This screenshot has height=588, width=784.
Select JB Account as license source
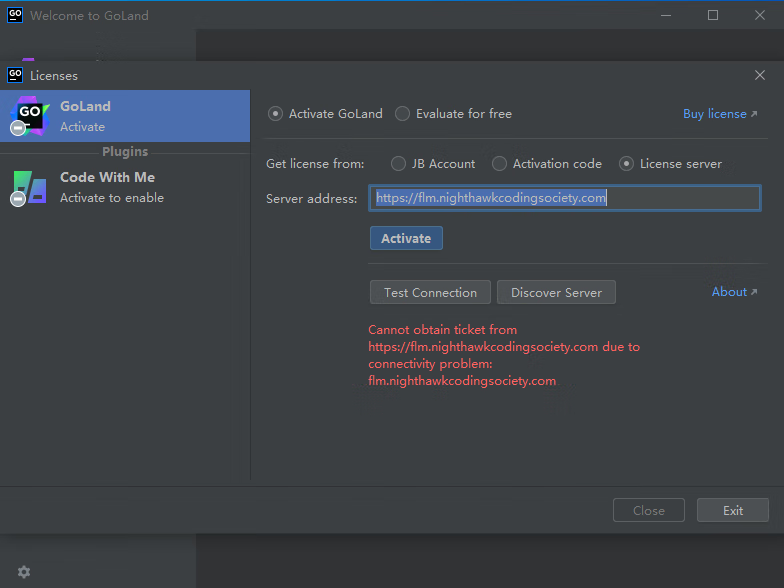[x=398, y=164]
